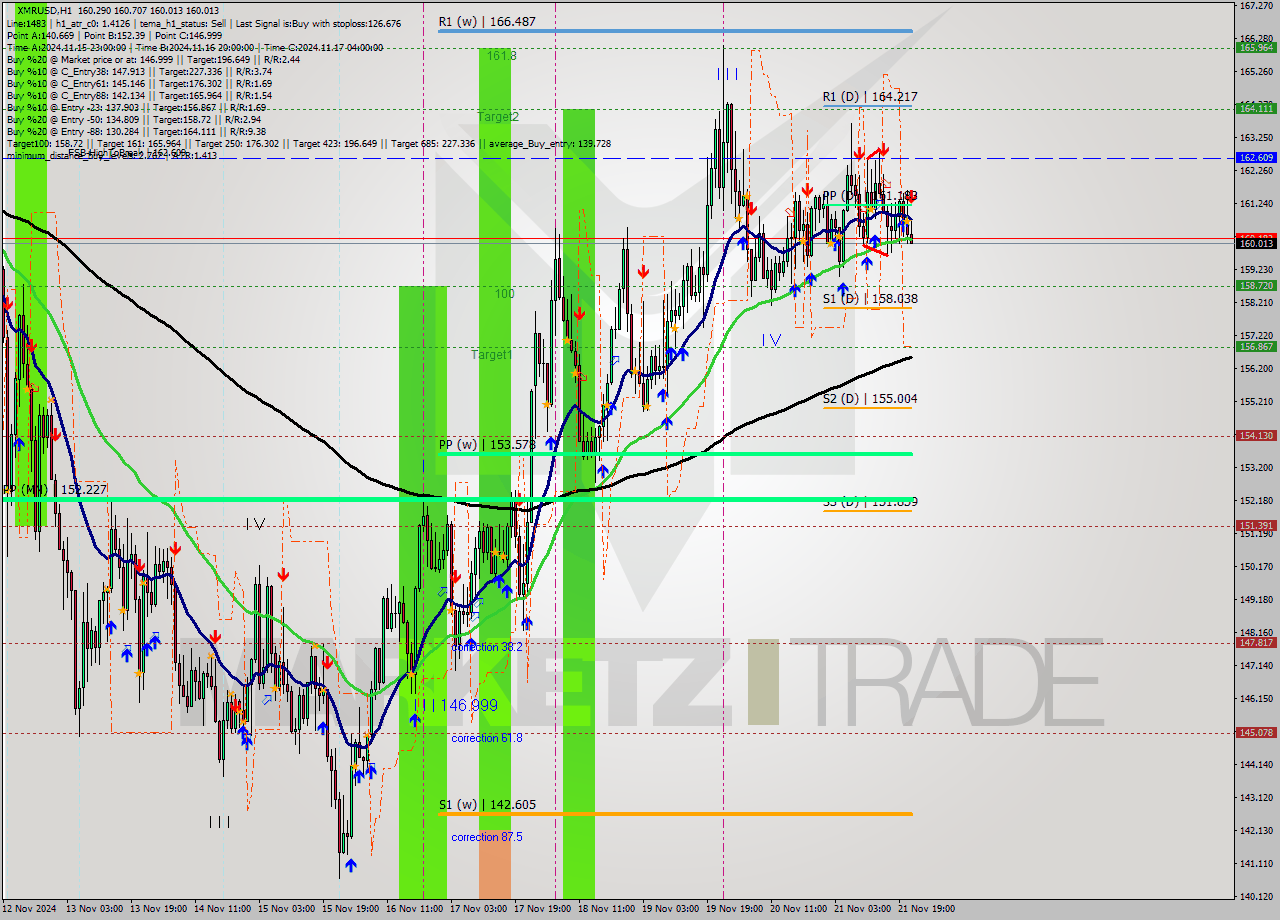Click the green 156.867 price tag
The width and height of the screenshot is (1280, 920).
(x=1256, y=346)
